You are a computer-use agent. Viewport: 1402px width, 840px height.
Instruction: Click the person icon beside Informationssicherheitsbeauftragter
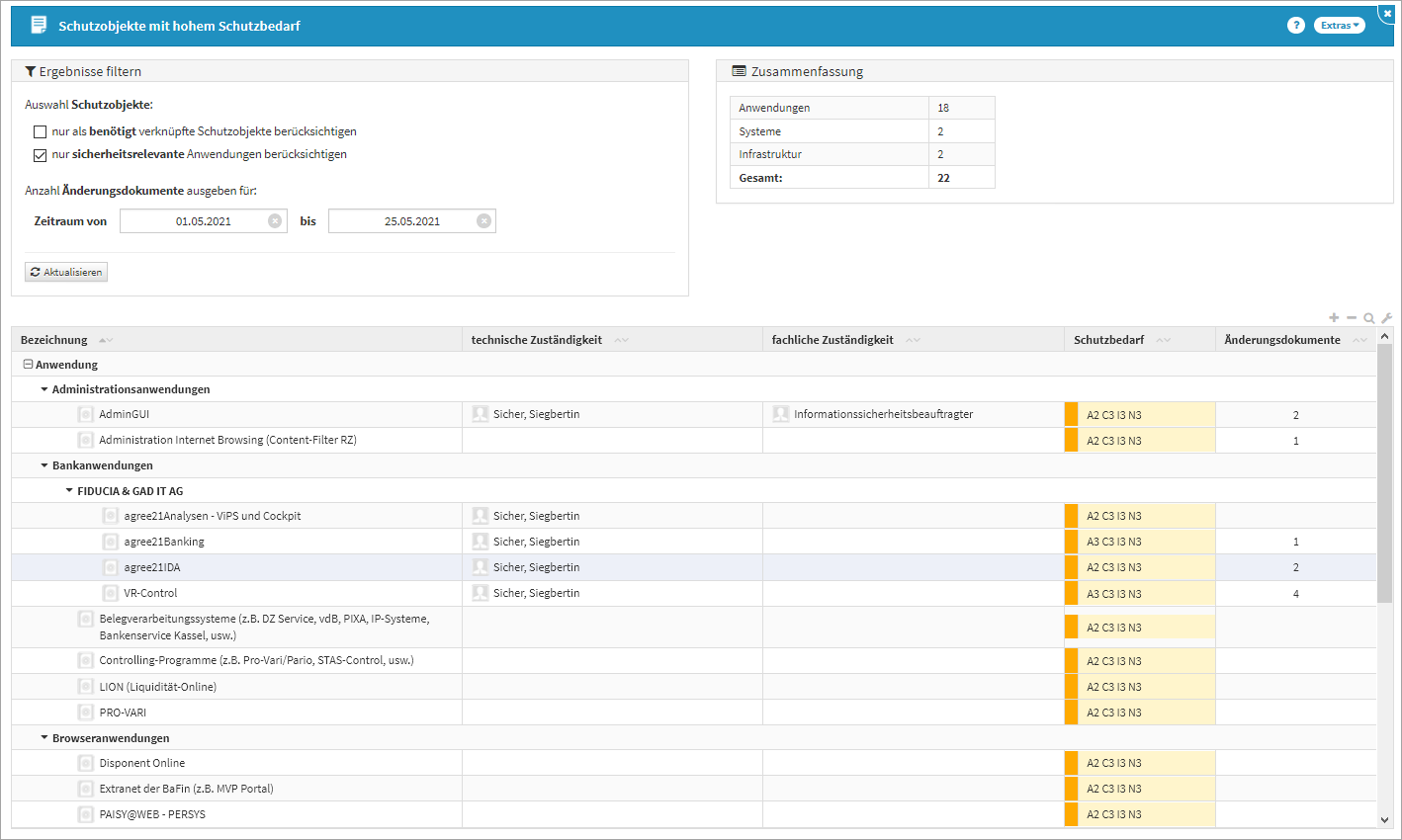pos(781,415)
